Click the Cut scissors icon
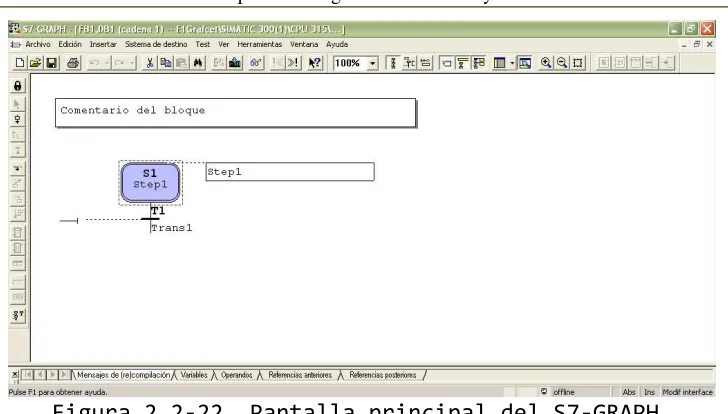 point(150,63)
